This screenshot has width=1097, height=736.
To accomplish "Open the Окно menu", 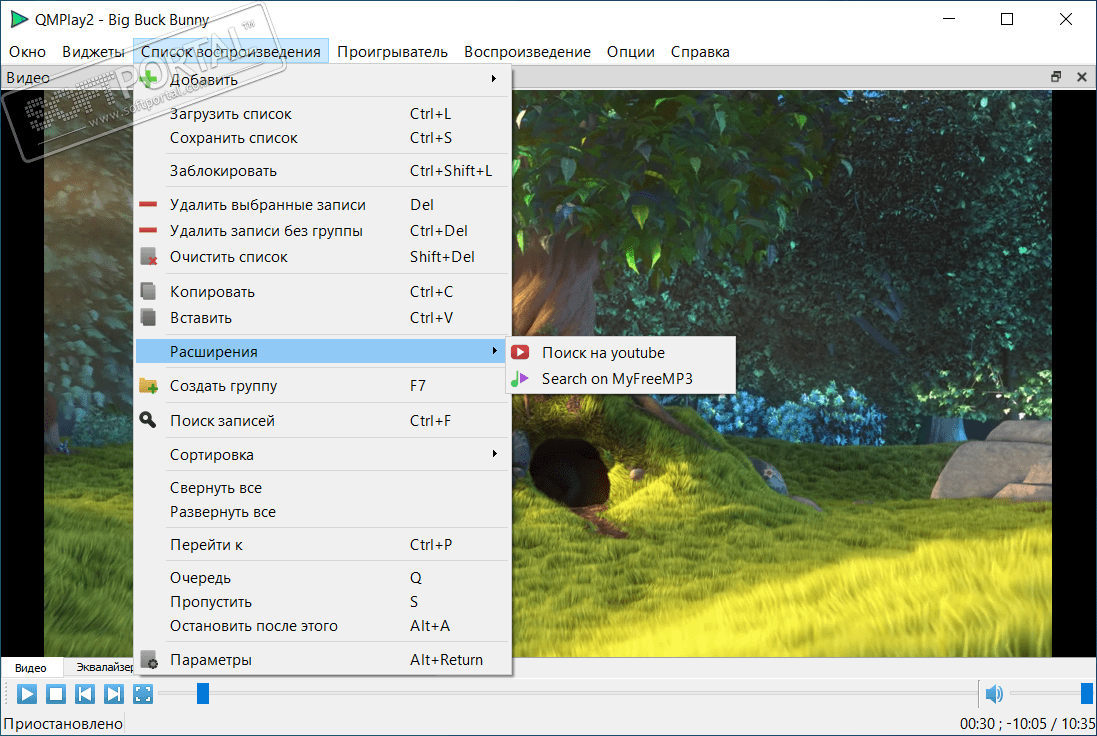I will (27, 52).
